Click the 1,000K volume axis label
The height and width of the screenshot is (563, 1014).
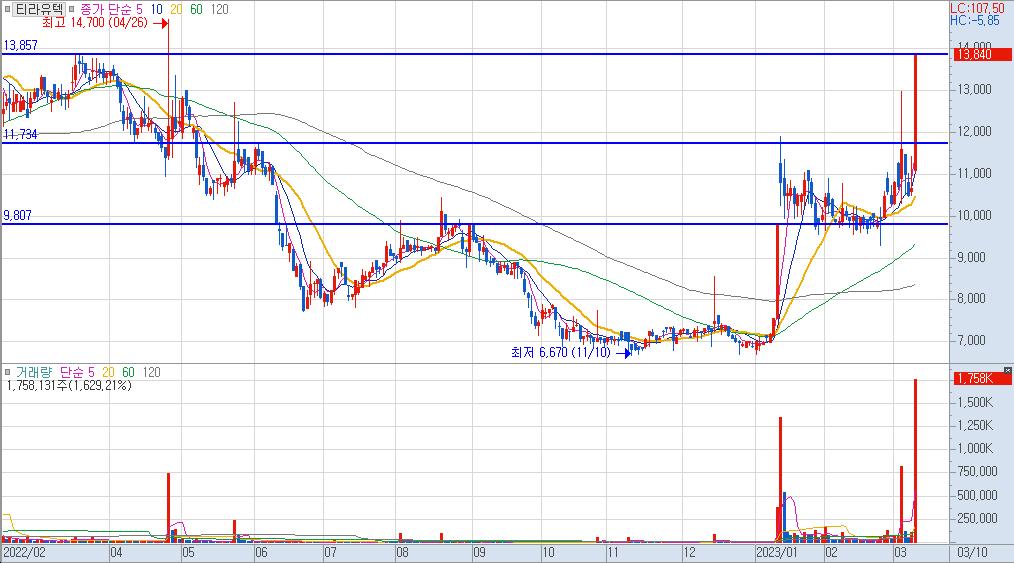[975, 448]
